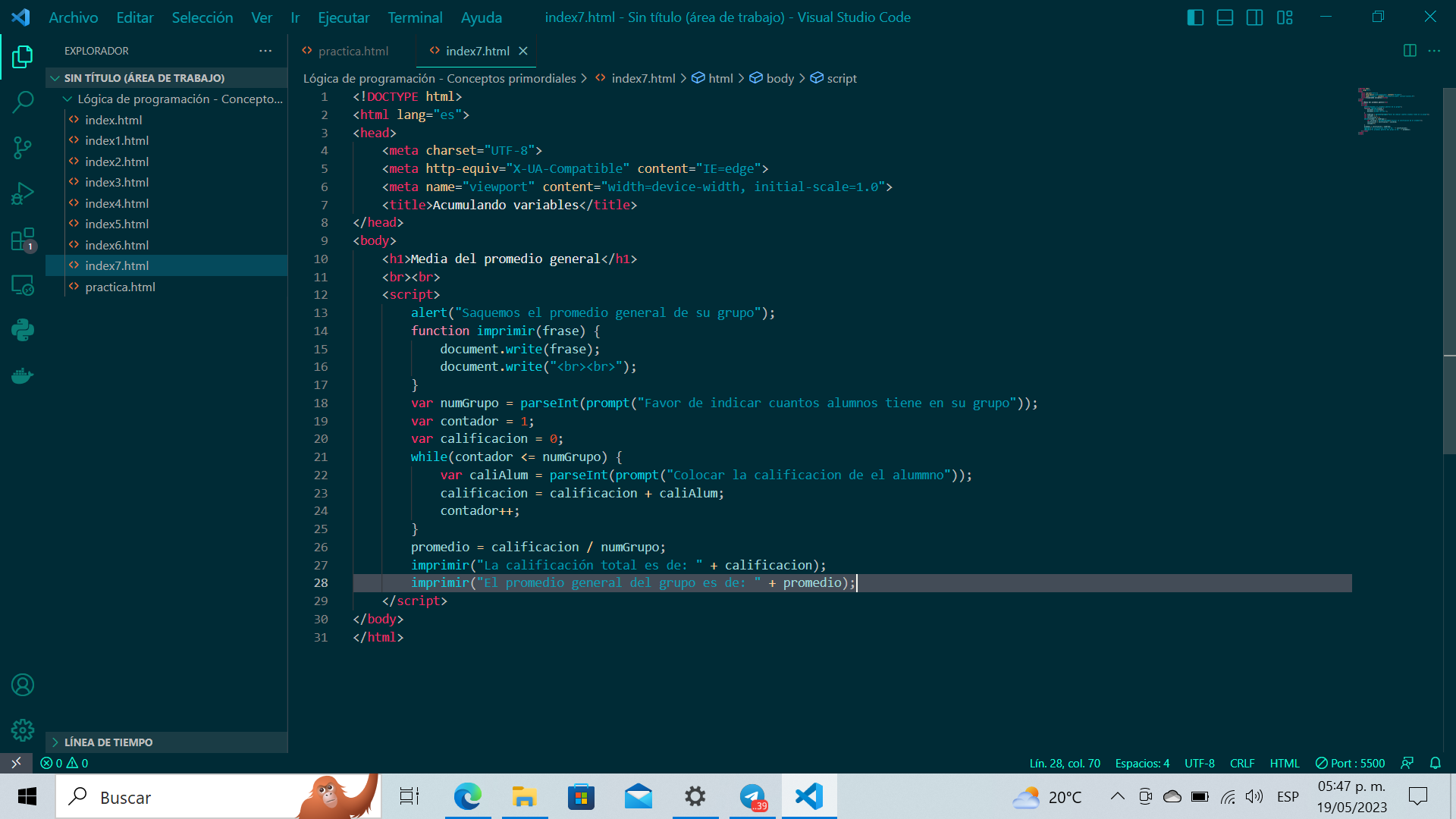Click CRLF end of line selector

pos(1242,763)
